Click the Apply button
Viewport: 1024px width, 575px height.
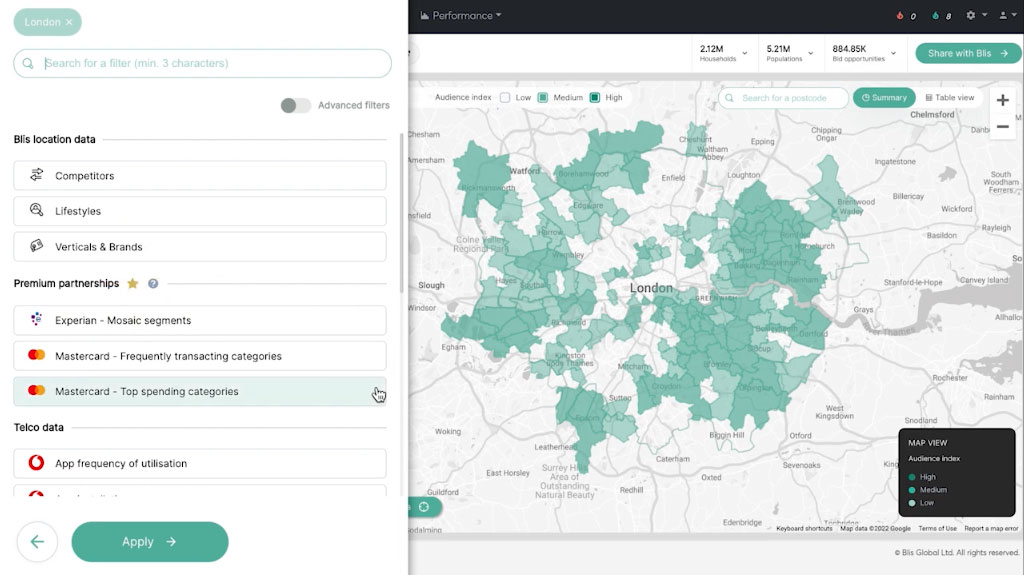pyautogui.click(x=150, y=542)
